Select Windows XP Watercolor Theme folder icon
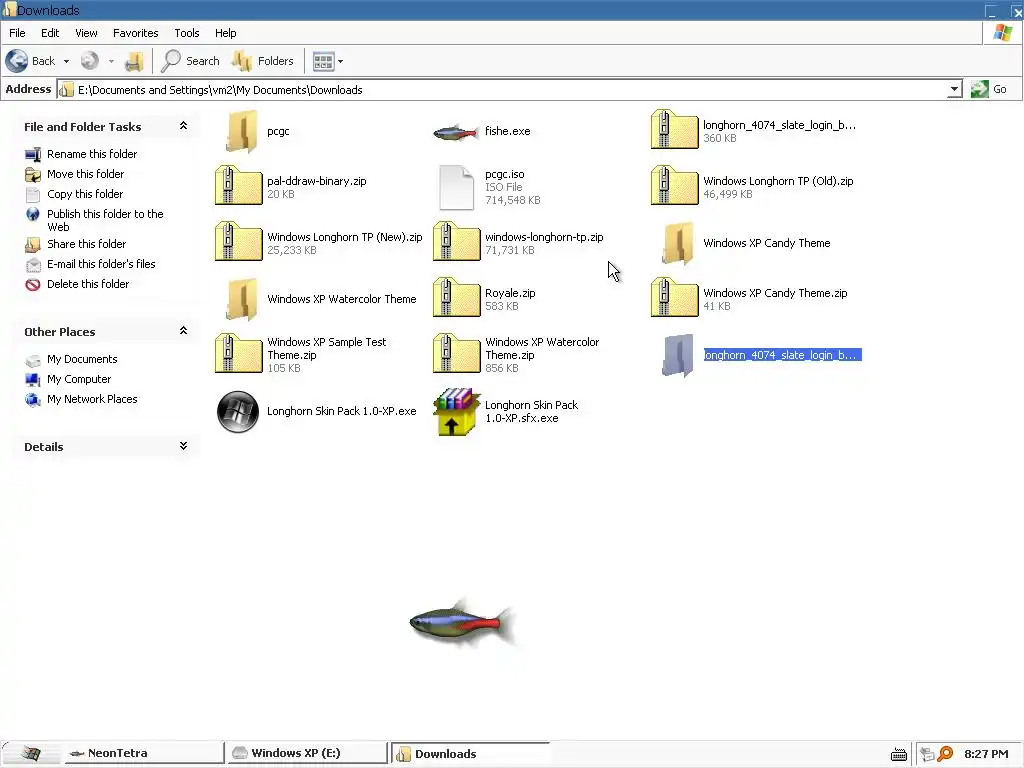 [242, 299]
